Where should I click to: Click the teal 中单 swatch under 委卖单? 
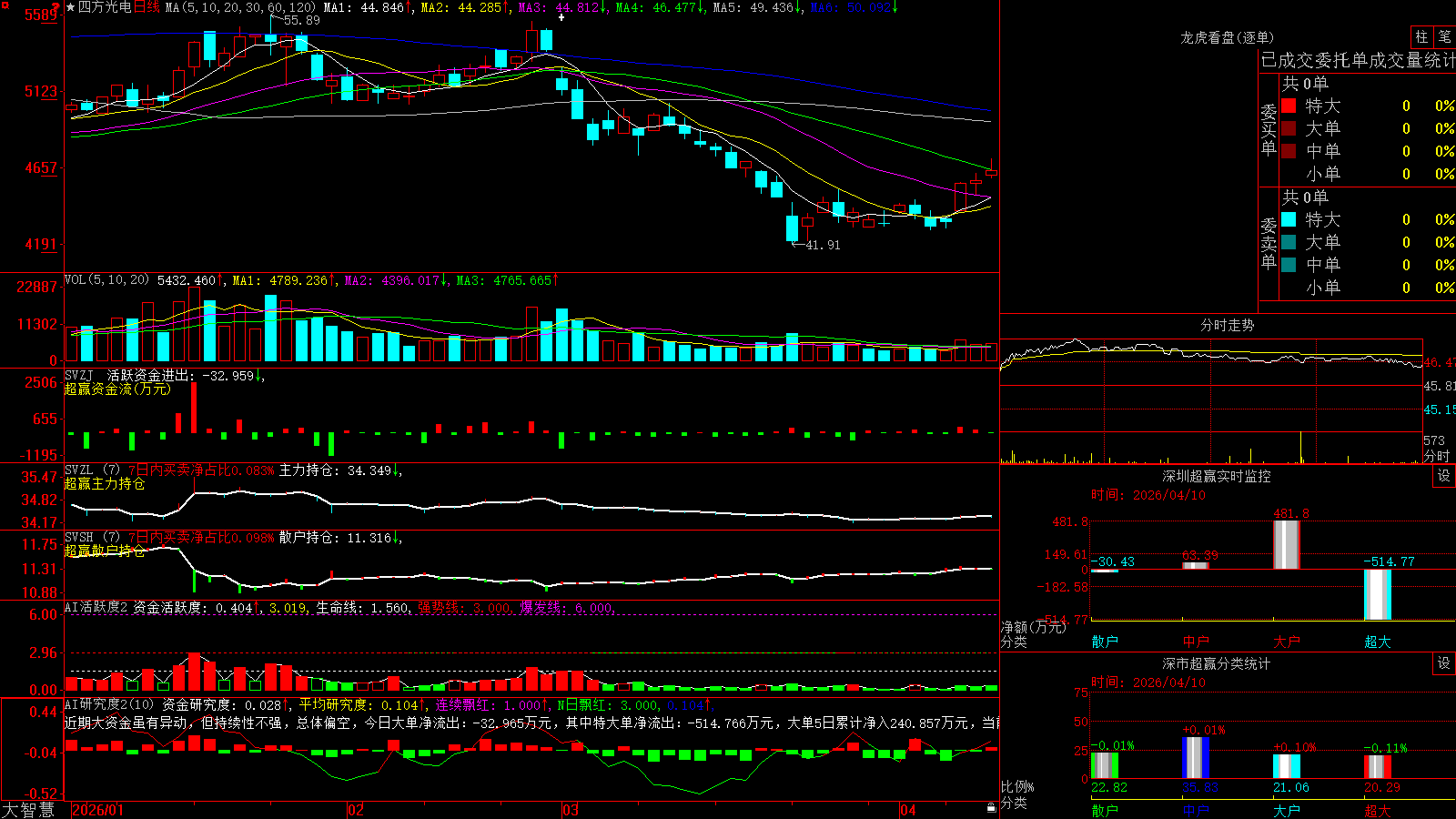[x=1289, y=265]
